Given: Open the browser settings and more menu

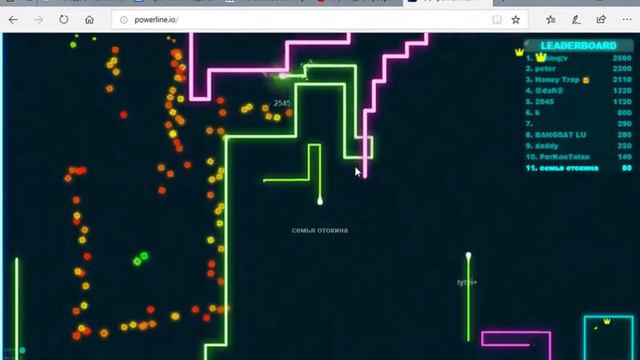Looking at the screenshot, I should pos(627,20).
